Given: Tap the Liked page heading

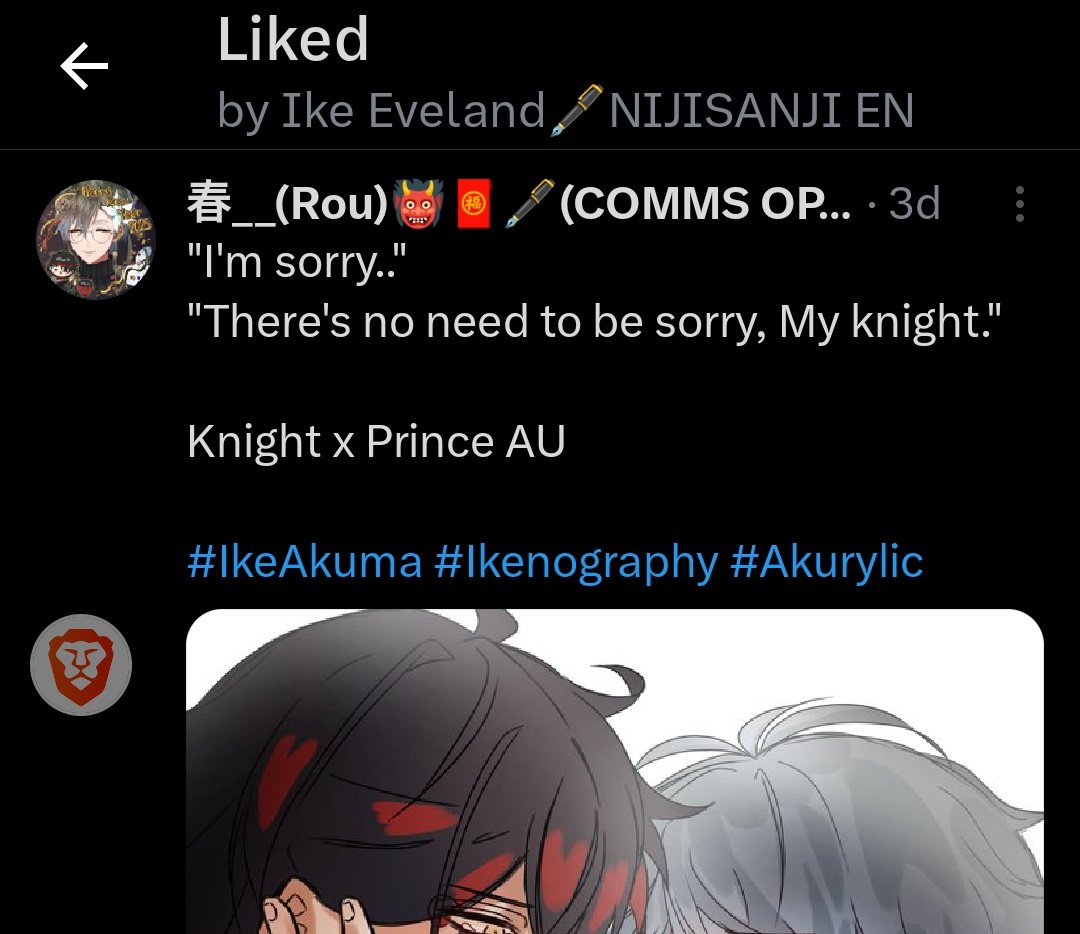Looking at the screenshot, I should click(x=293, y=40).
